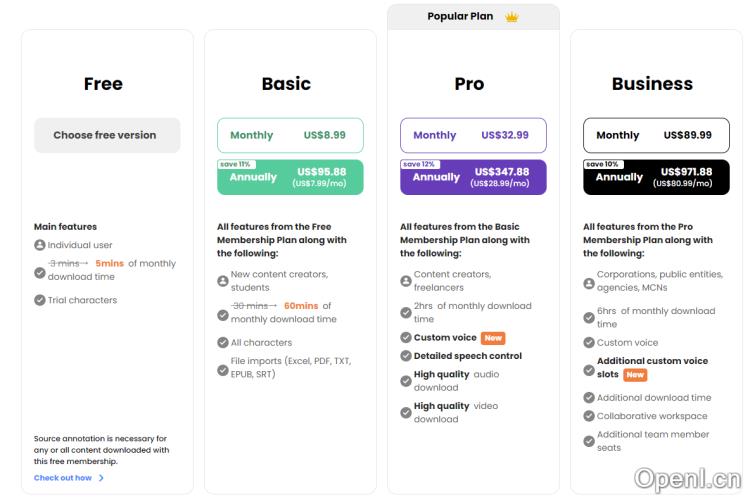Image resolution: width=750 pixels, height=497 pixels.
Task: Select Basic Annually US$95.88 option
Action: (x=290, y=177)
